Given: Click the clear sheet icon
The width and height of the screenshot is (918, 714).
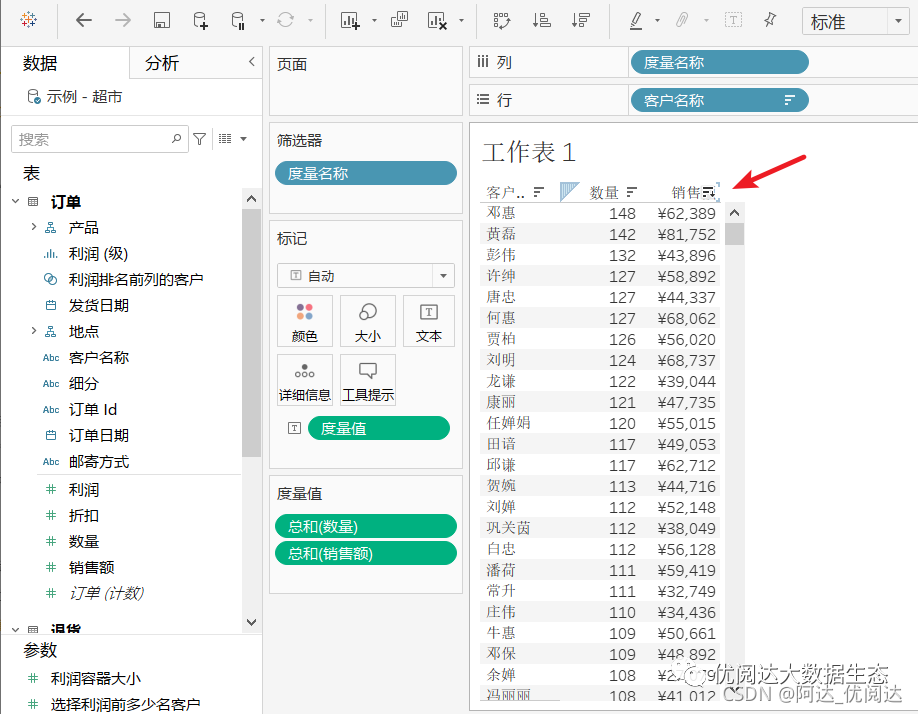Looking at the screenshot, I should (x=437, y=20).
